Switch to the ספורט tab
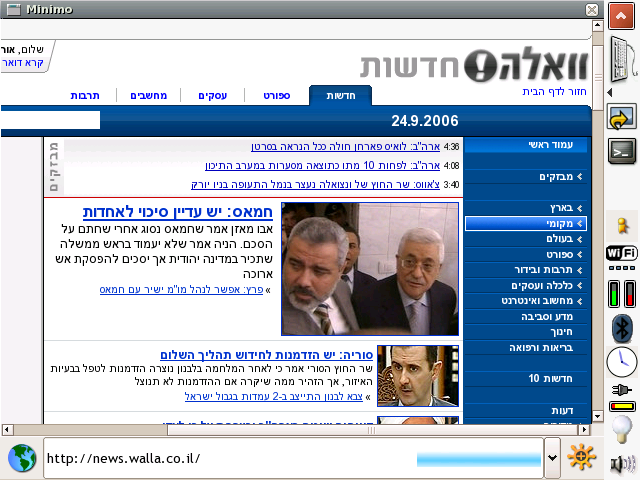The width and height of the screenshot is (640, 480). point(276,95)
